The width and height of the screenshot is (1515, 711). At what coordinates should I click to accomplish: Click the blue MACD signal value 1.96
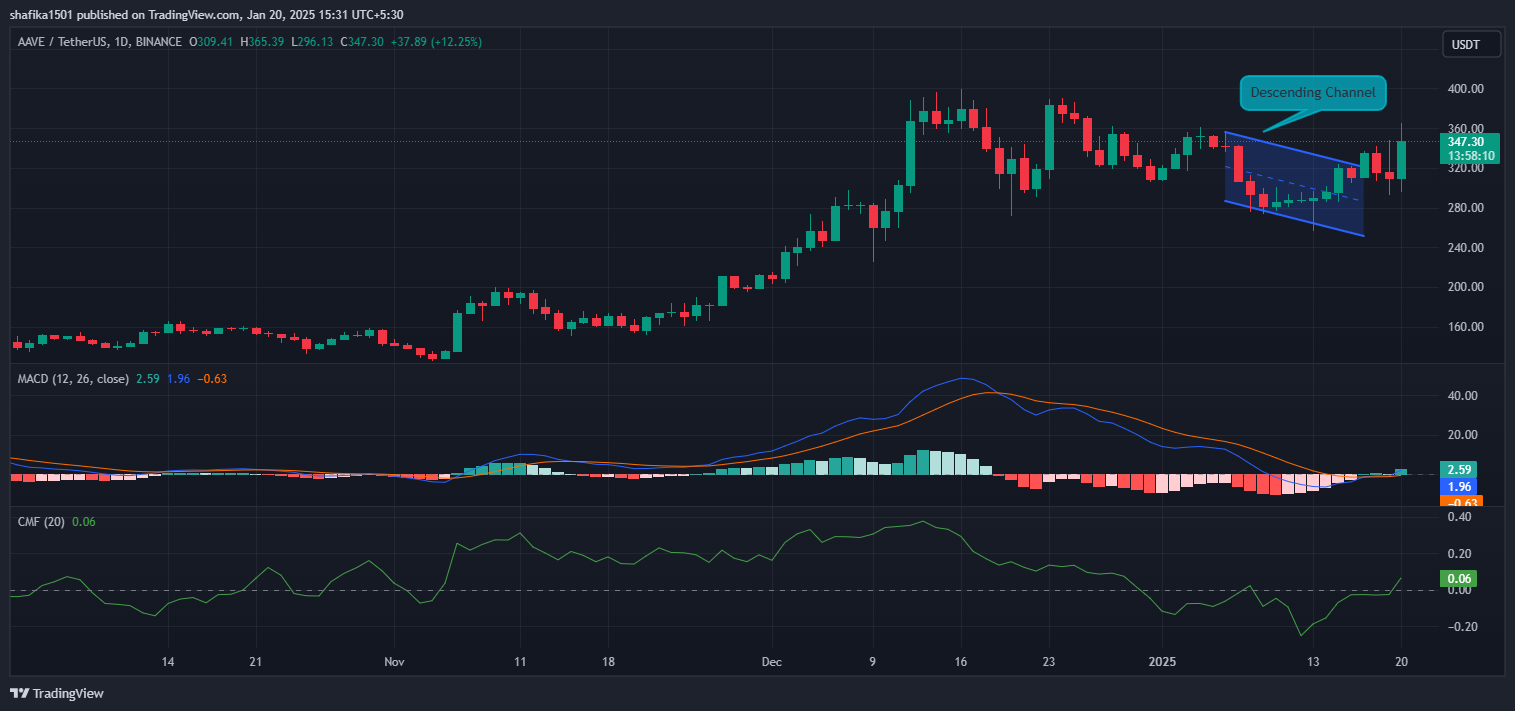(1460, 486)
